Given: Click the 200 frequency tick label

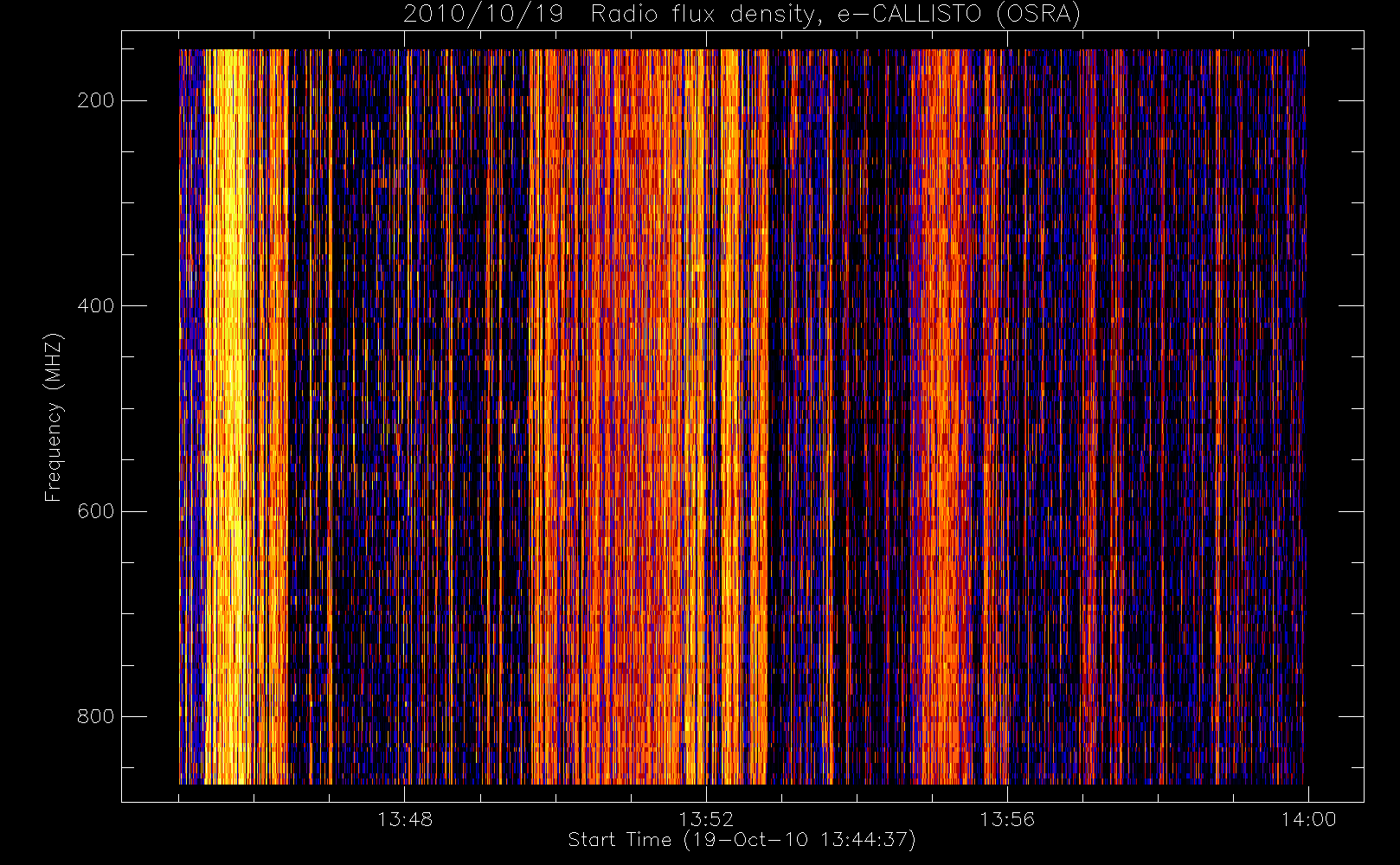Looking at the screenshot, I should [x=95, y=100].
